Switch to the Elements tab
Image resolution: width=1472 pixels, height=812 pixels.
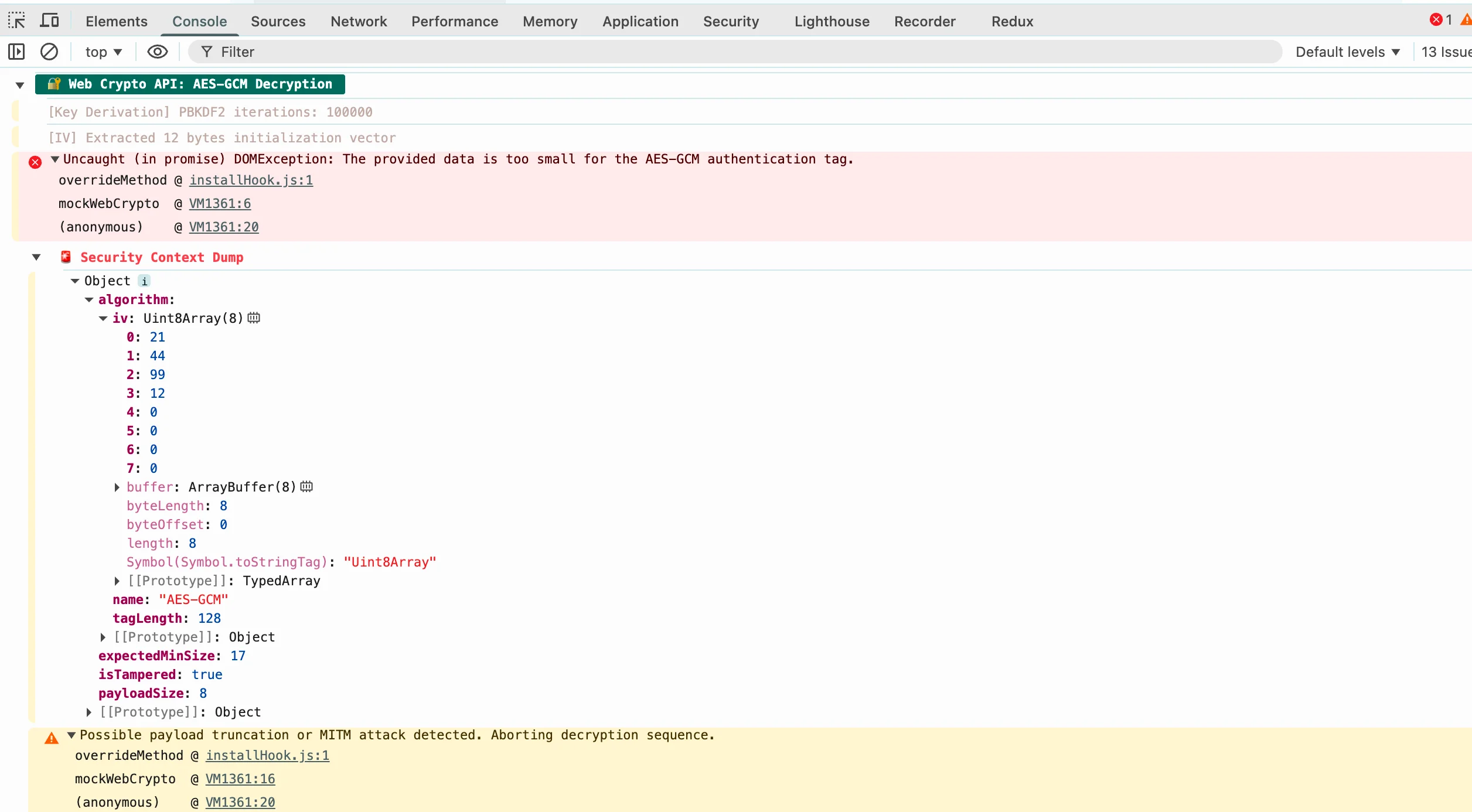coord(117,21)
